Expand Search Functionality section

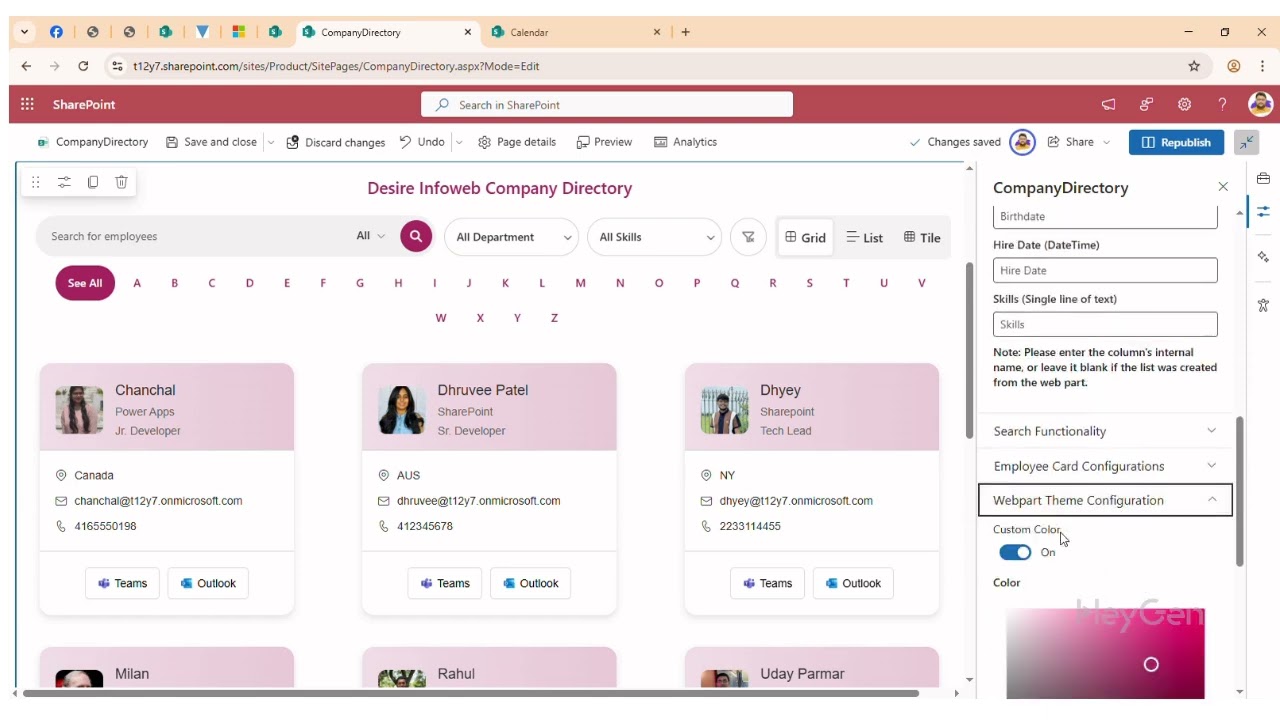coord(1105,431)
